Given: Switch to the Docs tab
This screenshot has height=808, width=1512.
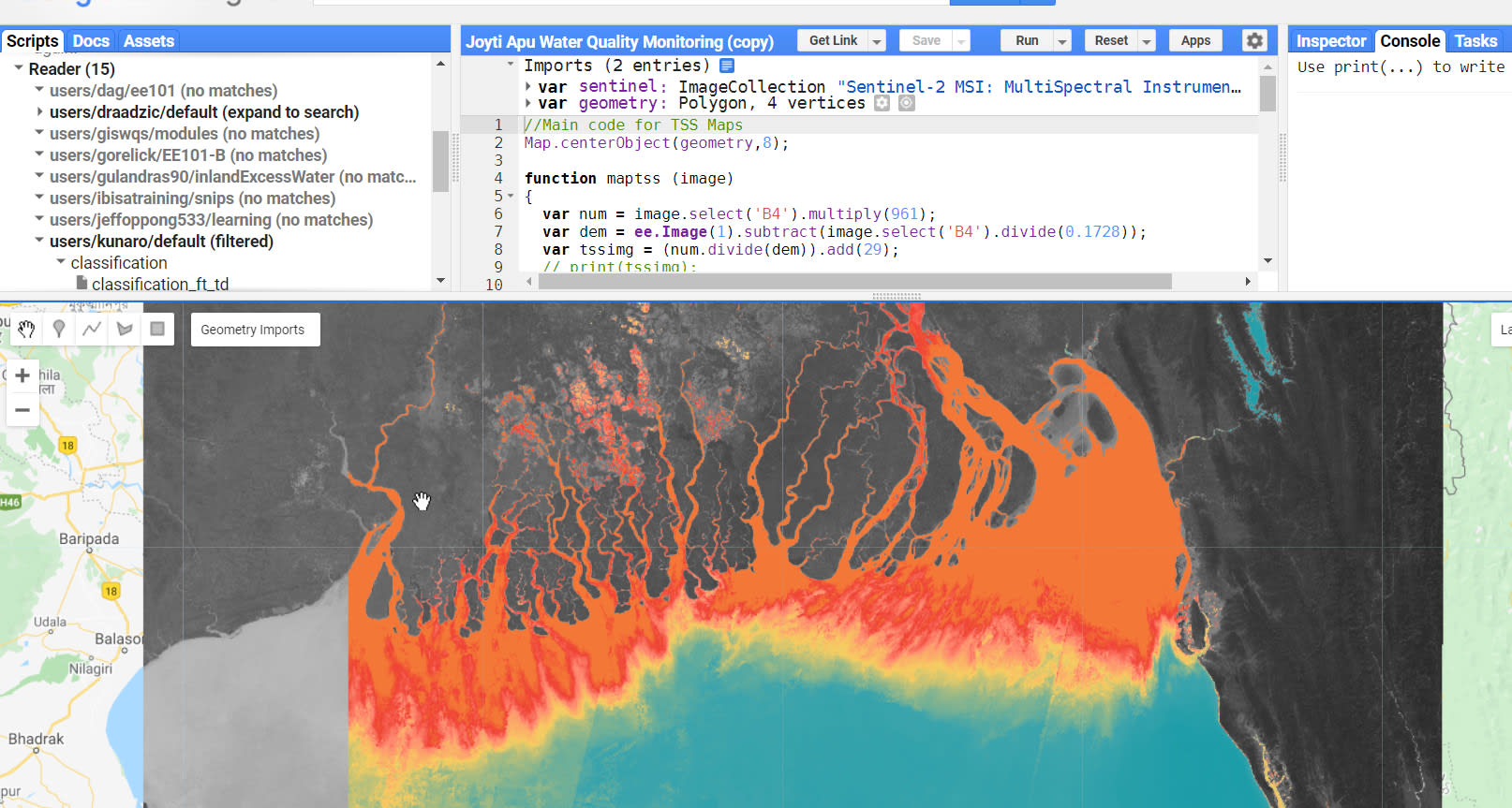Looking at the screenshot, I should point(91,41).
